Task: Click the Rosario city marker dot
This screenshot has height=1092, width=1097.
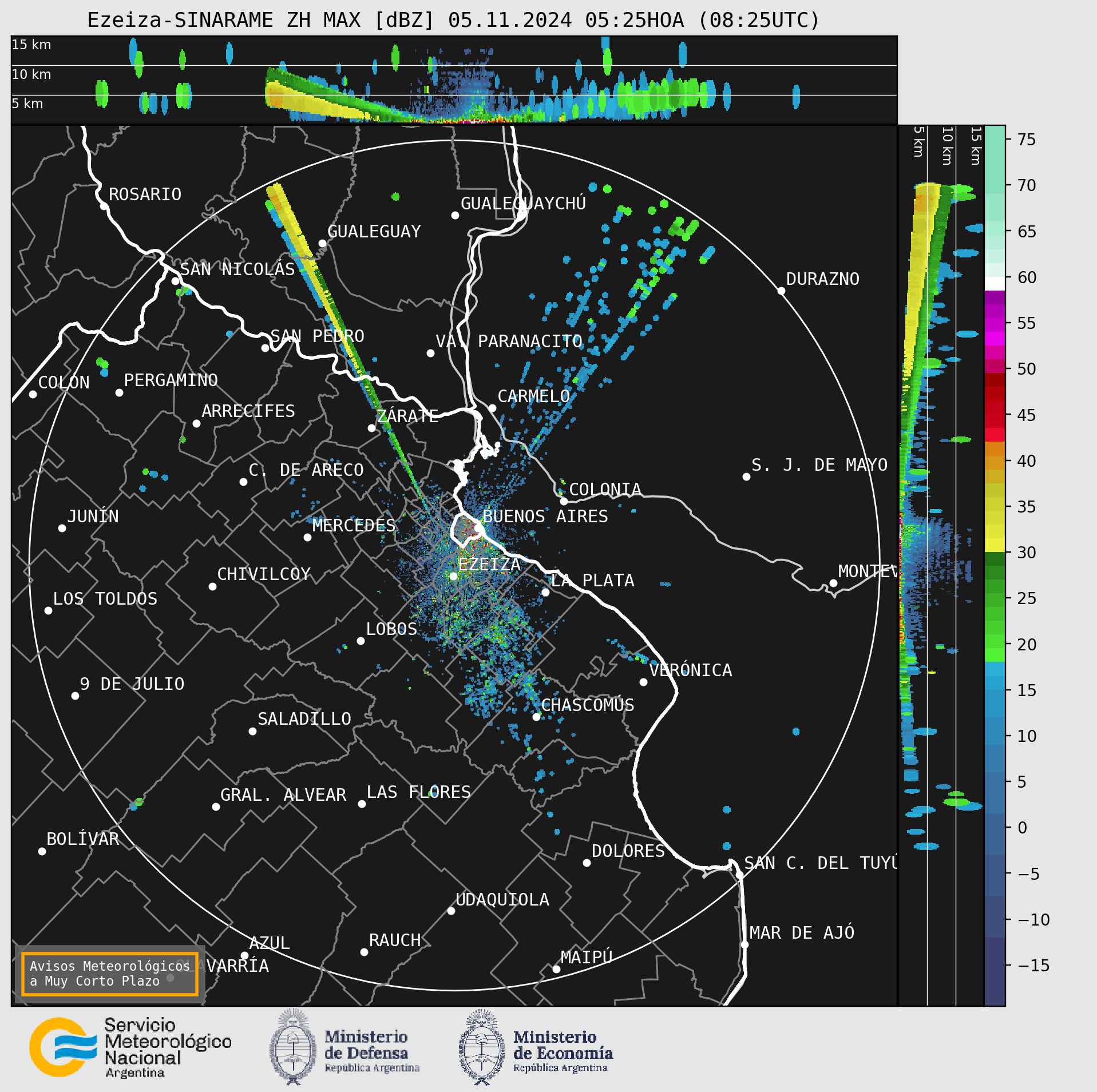Action: [104, 206]
